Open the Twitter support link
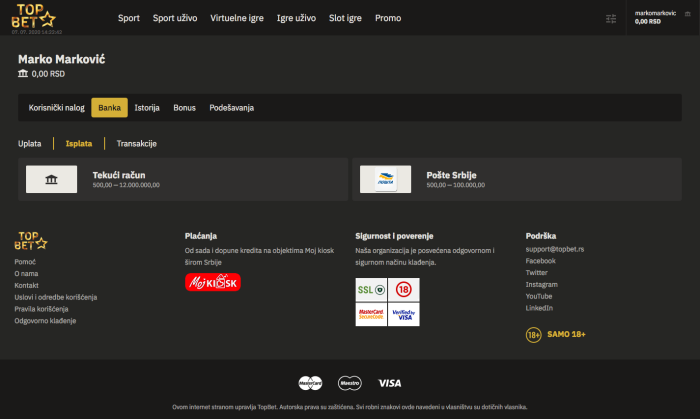Viewport: 700px width, 419px height. (537, 273)
